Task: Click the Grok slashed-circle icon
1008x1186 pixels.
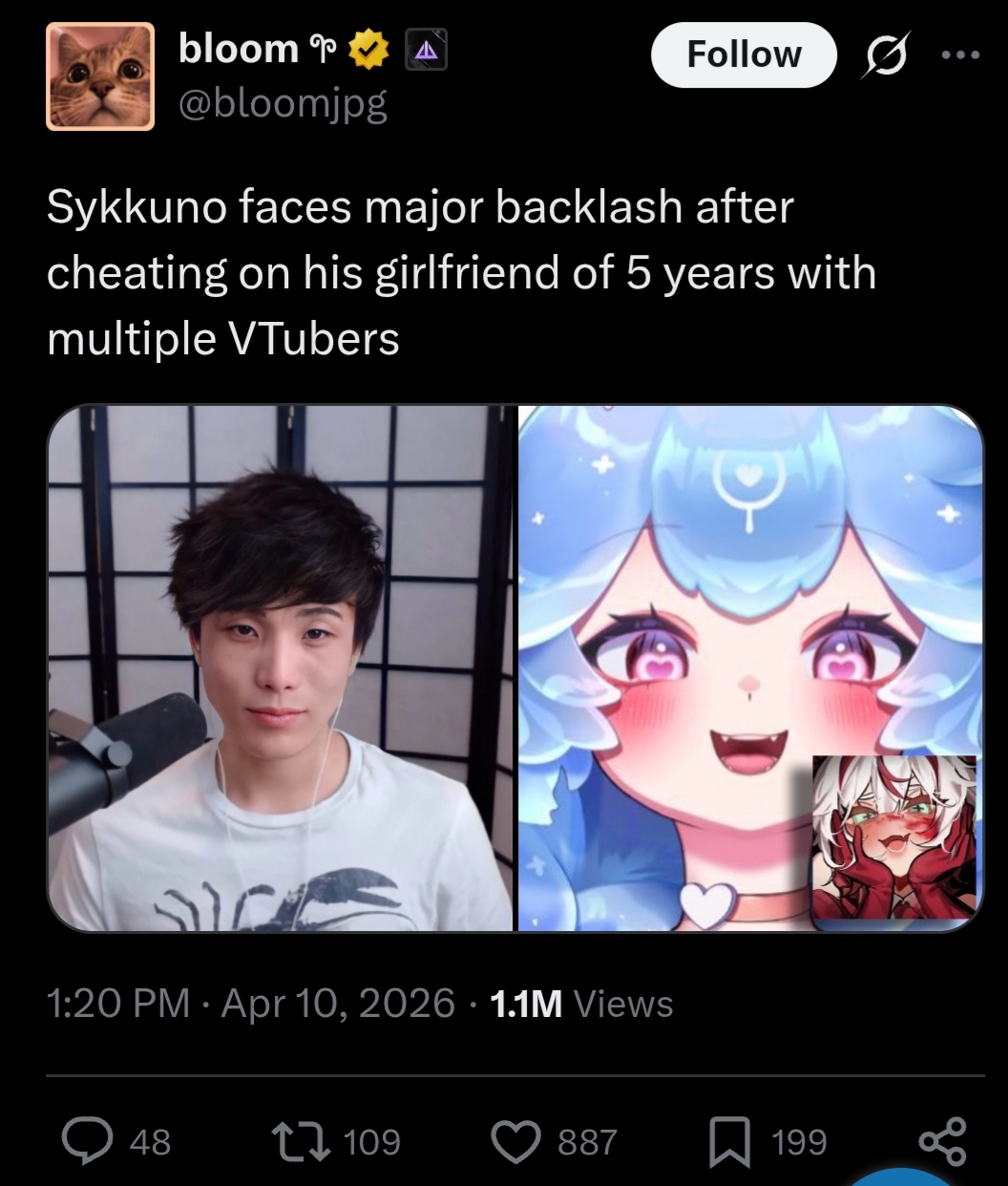Action: tap(887, 55)
